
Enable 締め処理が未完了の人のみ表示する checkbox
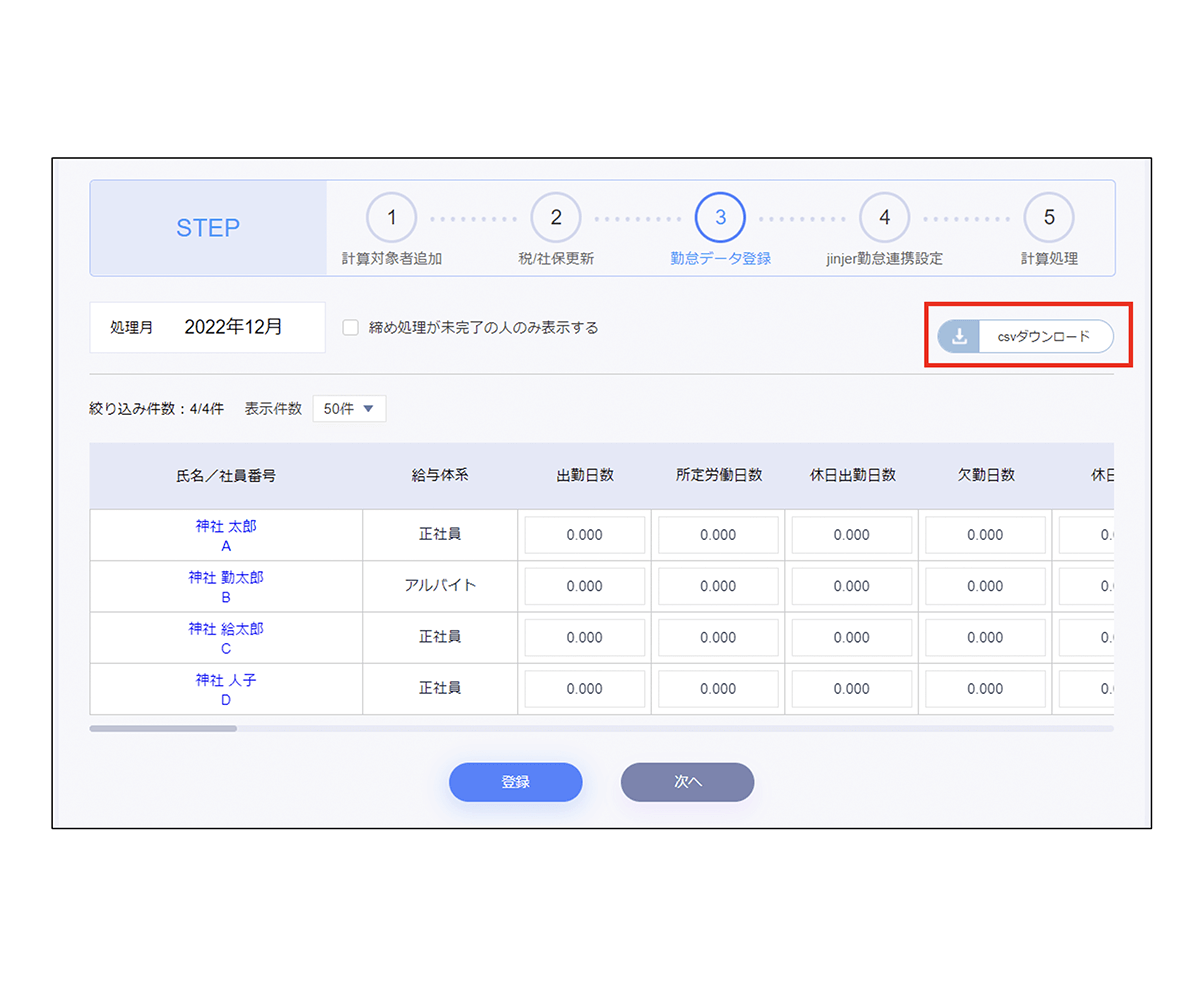point(351,328)
